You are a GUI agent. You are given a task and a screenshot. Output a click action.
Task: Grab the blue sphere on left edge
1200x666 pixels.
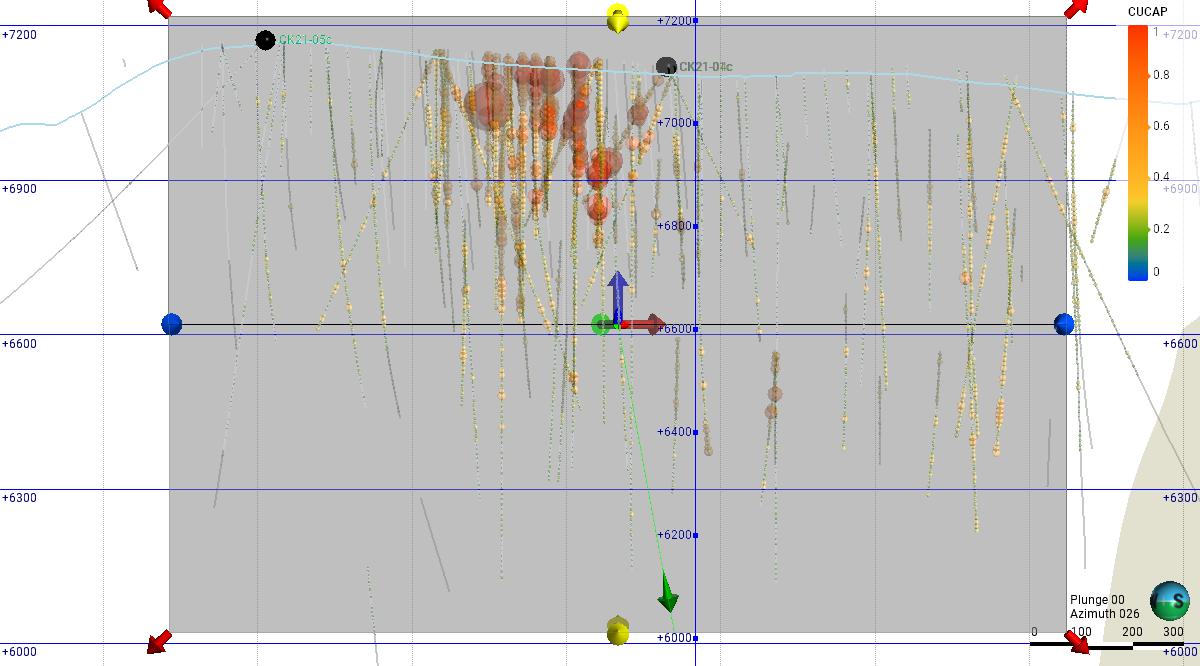(x=172, y=324)
